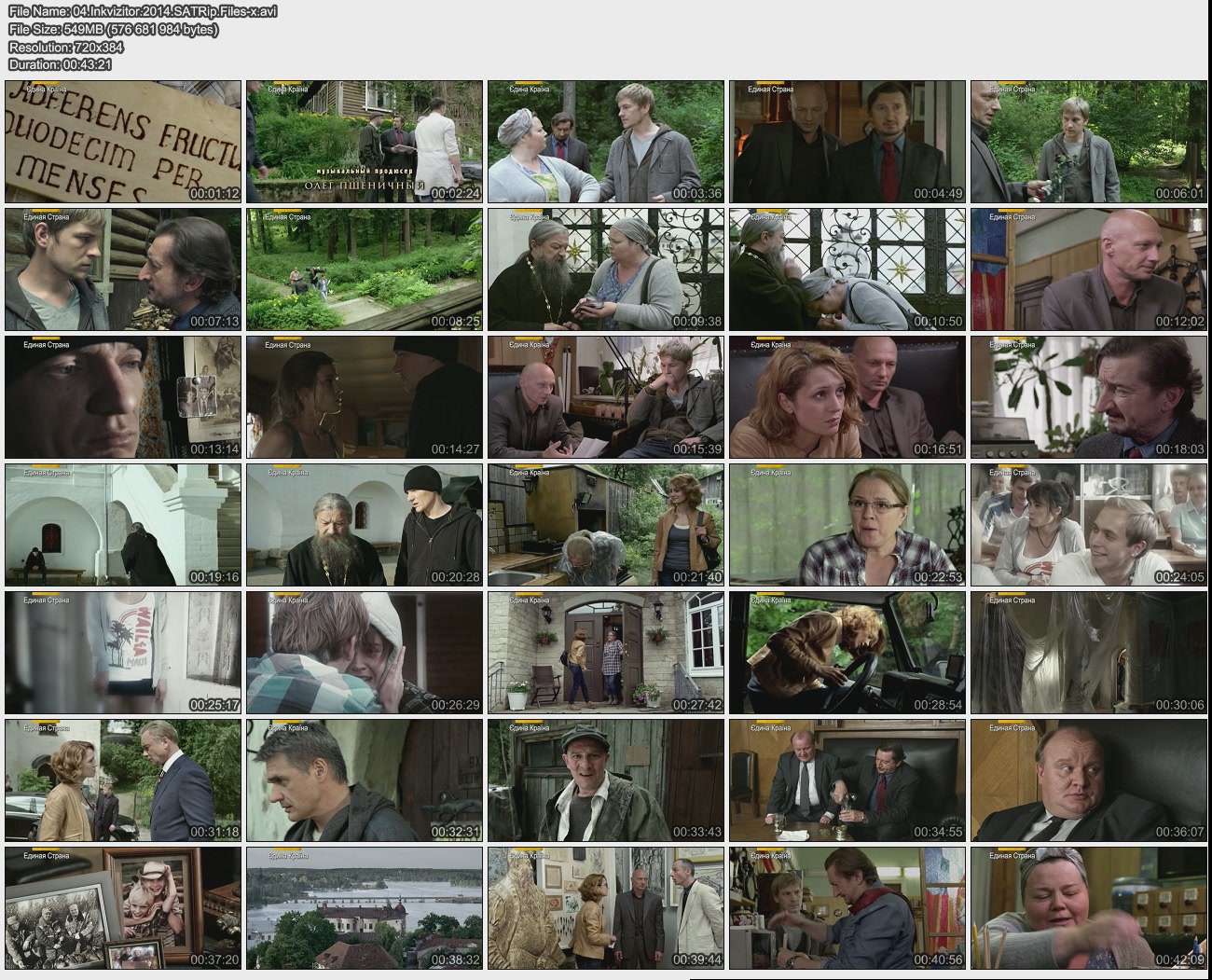Screen dimensions: 1212x980
Task: Select the doorway thumbnail at 00:27:42
Action: coord(606,653)
